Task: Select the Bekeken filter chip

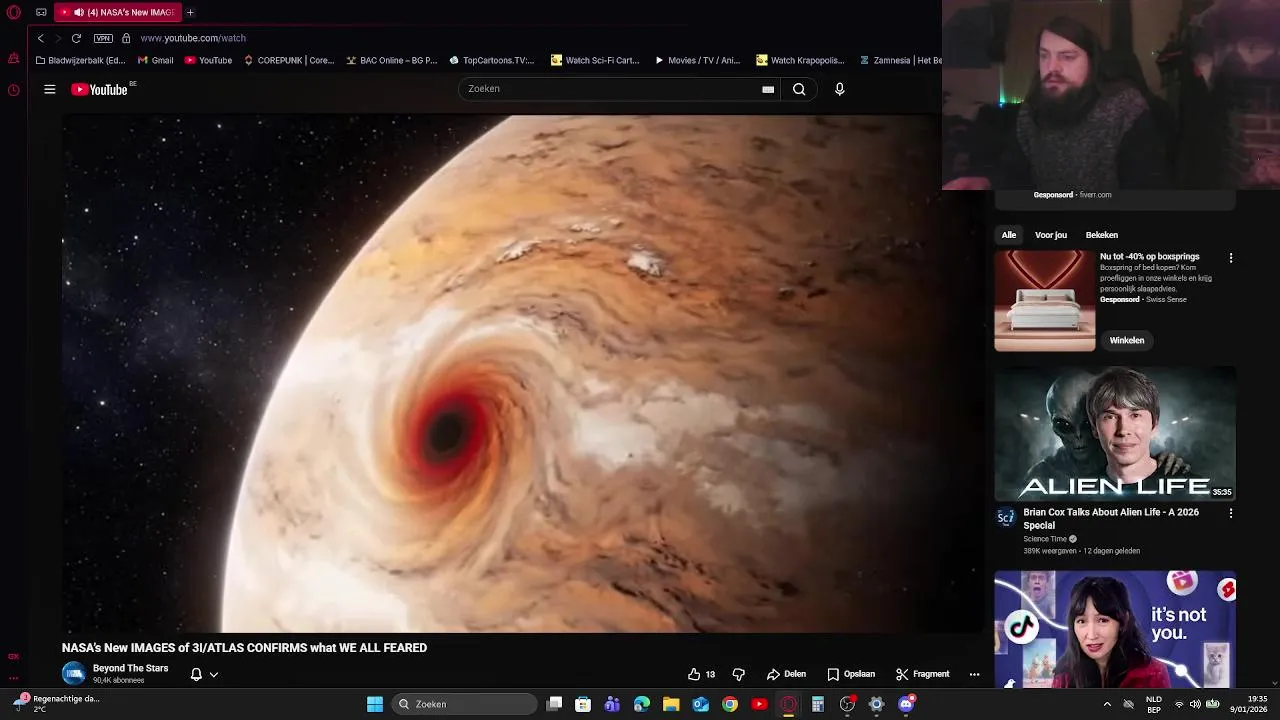Action: [1102, 235]
